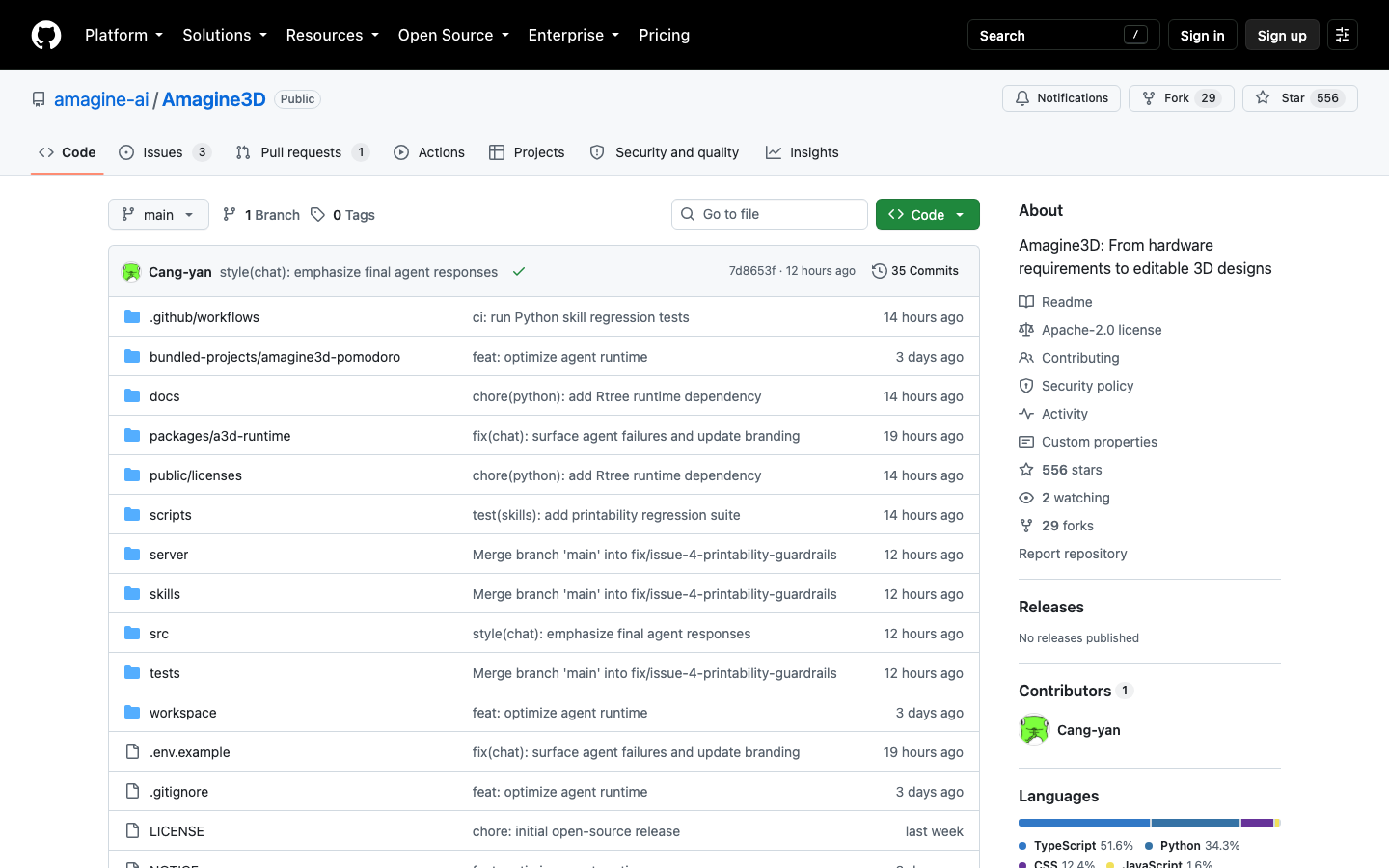Click the Sign in button

point(1202,35)
